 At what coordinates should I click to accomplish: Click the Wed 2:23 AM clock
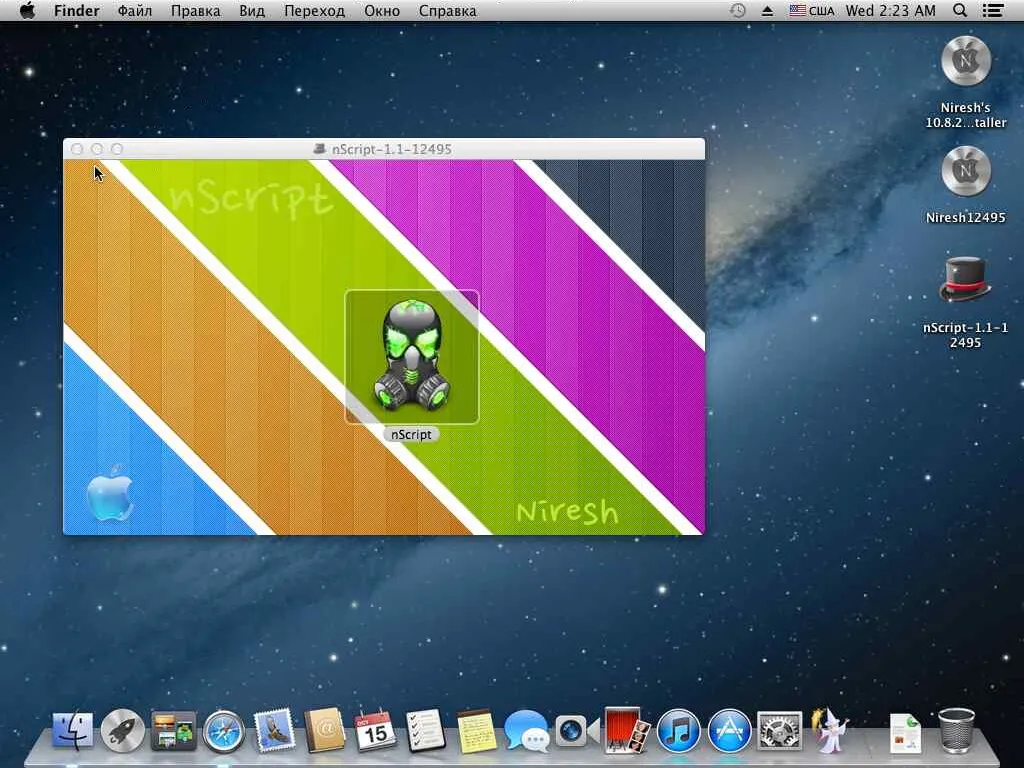click(x=890, y=11)
